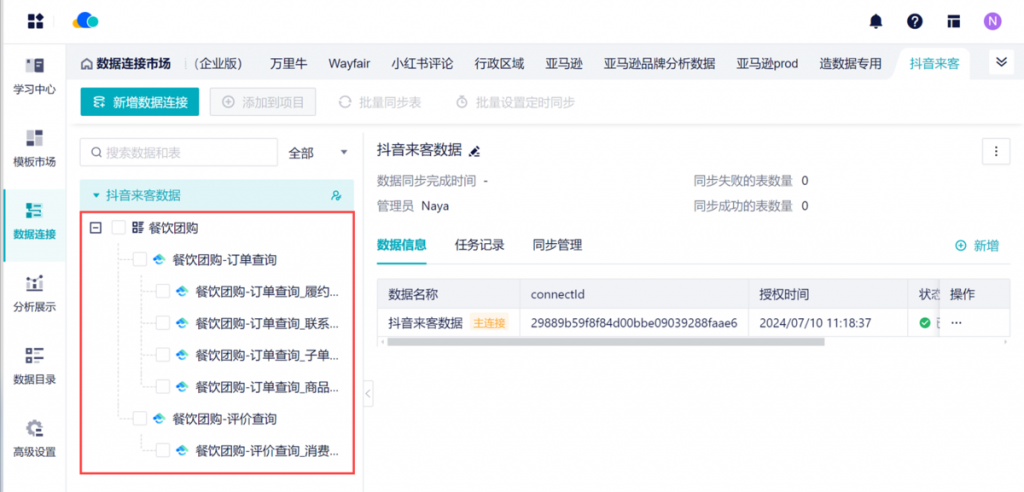The height and width of the screenshot is (492, 1024).
Task: Open 分析展示 in sidebar
Action: [x=35, y=294]
